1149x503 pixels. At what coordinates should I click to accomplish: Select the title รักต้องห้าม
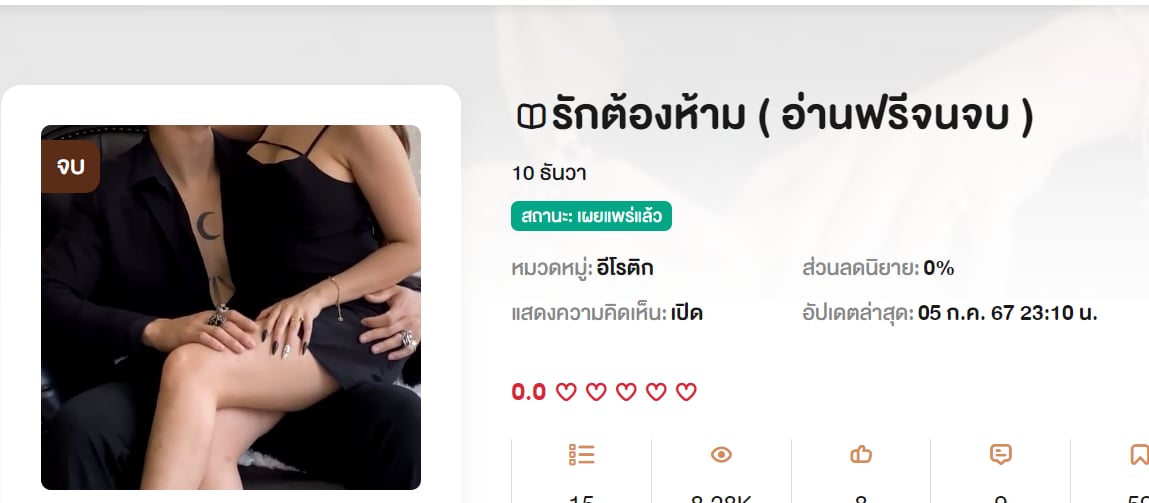[x=649, y=117]
